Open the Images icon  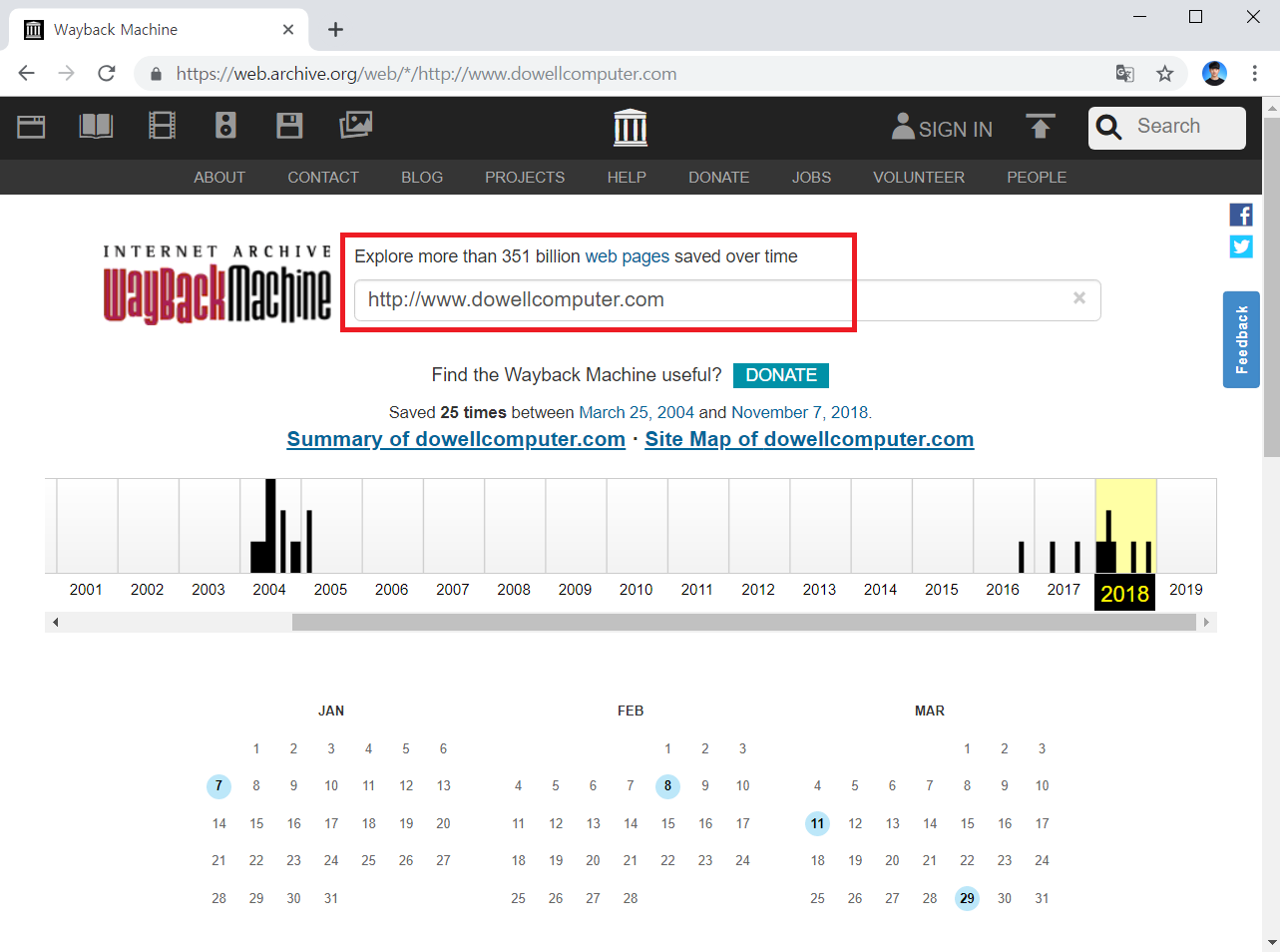click(355, 125)
